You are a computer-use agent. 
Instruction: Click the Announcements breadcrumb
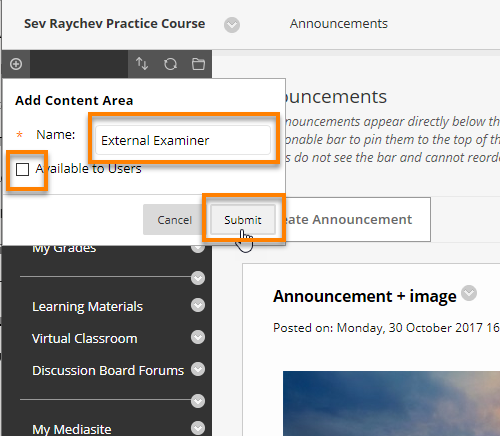[339, 24]
